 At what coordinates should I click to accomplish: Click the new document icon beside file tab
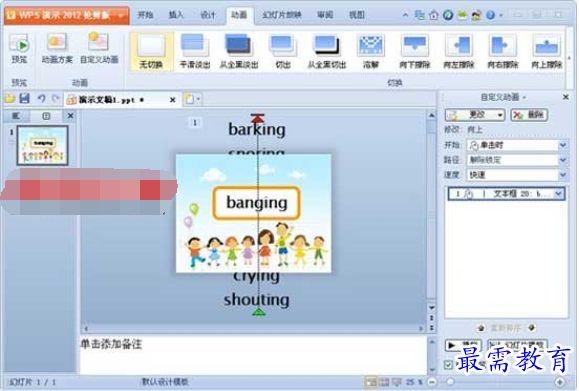[189, 99]
